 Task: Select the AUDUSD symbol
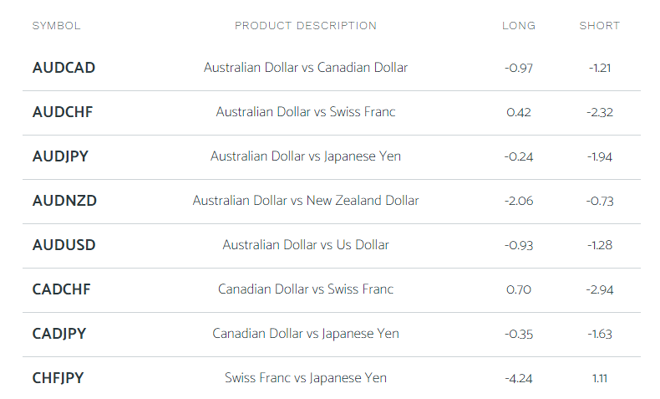[x=64, y=245]
